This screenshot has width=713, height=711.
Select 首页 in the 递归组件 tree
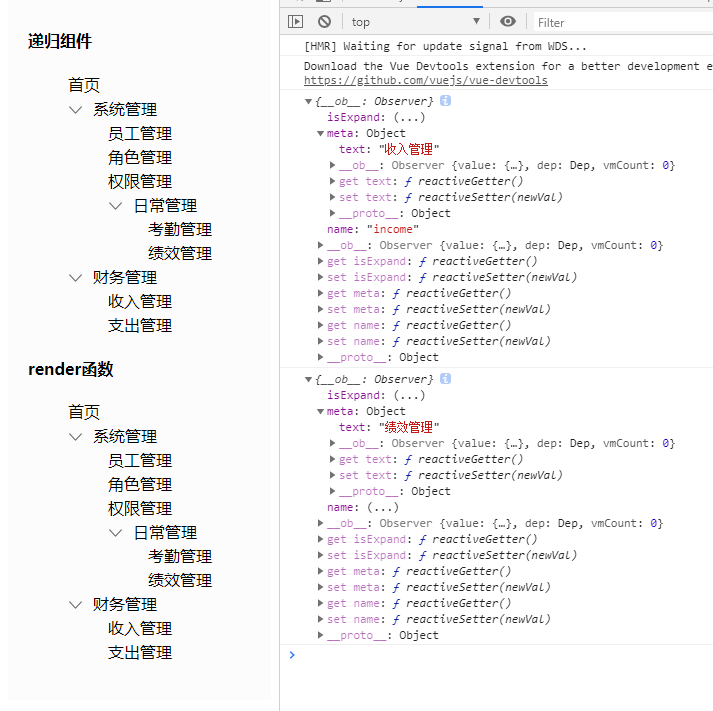click(84, 85)
